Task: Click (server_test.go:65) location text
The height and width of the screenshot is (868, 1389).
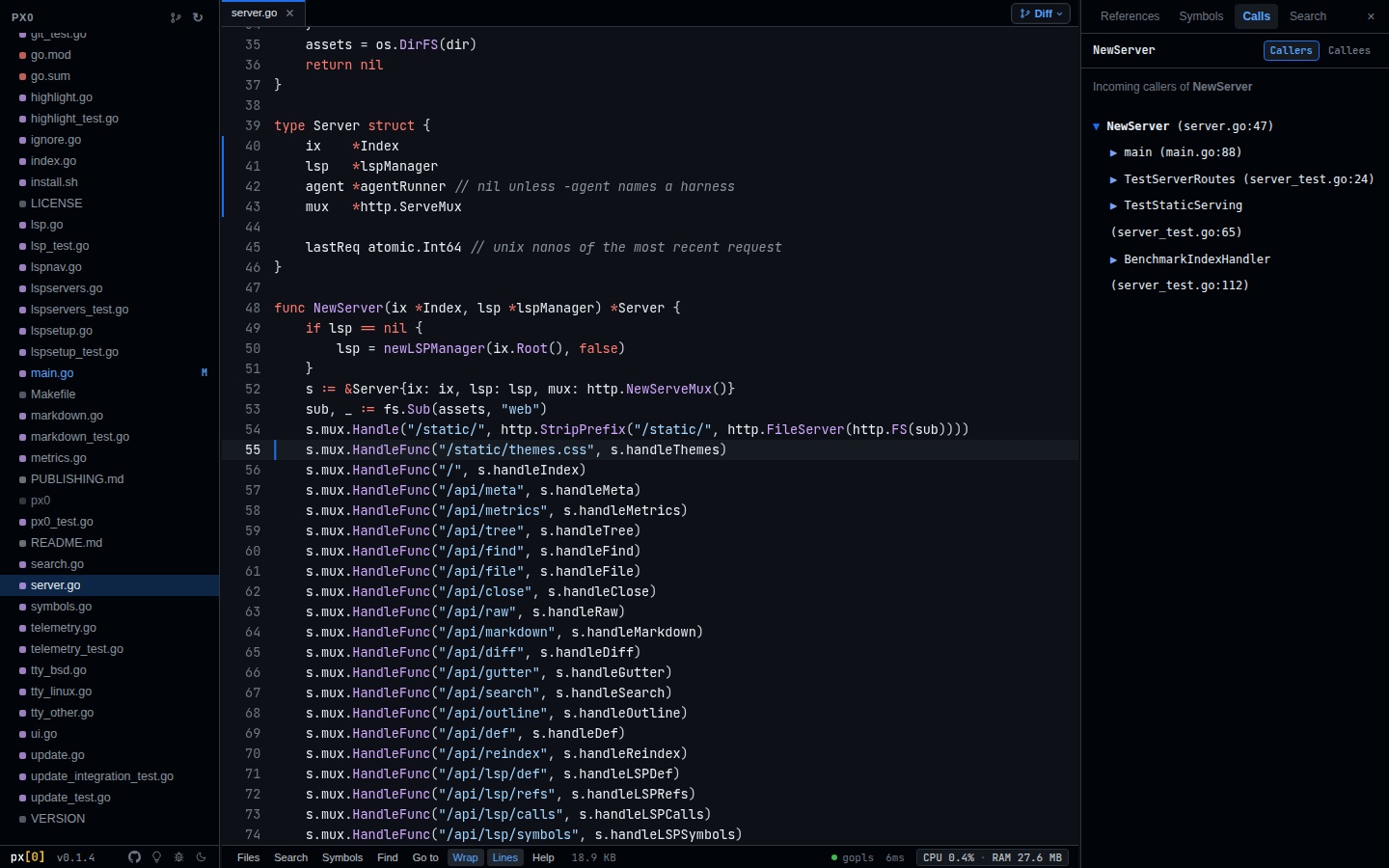Action: pos(1176,232)
